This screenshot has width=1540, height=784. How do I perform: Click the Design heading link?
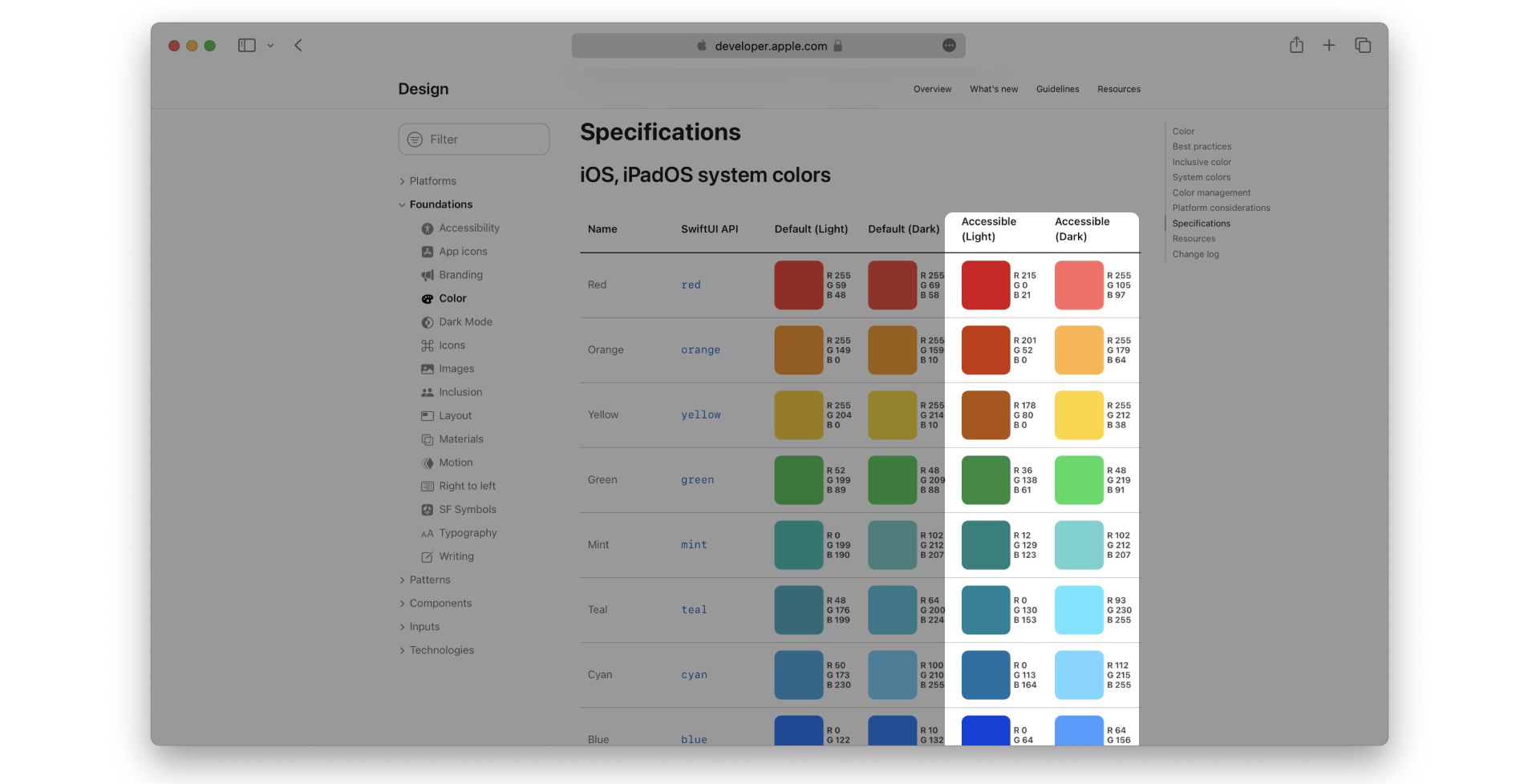tap(423, 89)
